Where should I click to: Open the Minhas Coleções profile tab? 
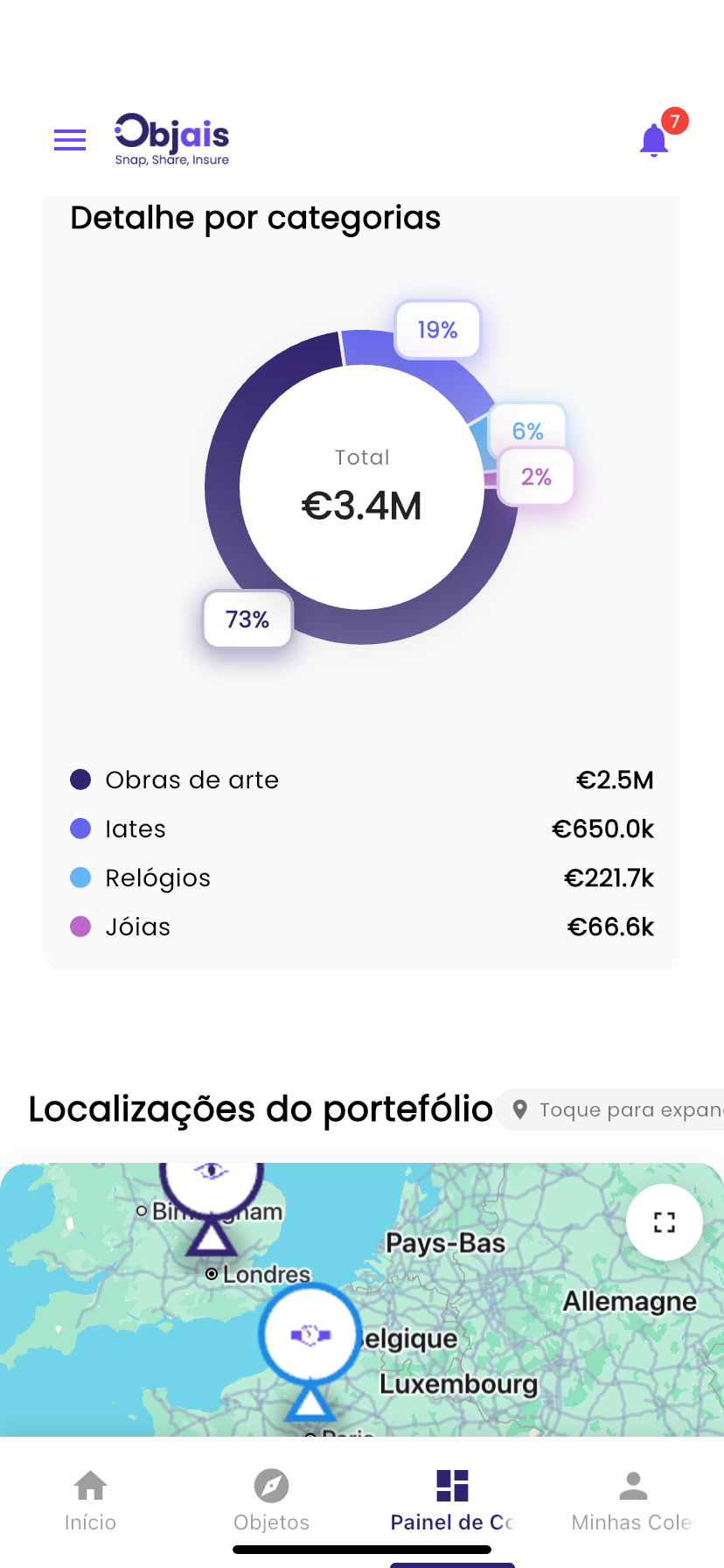pos(632,1500)
